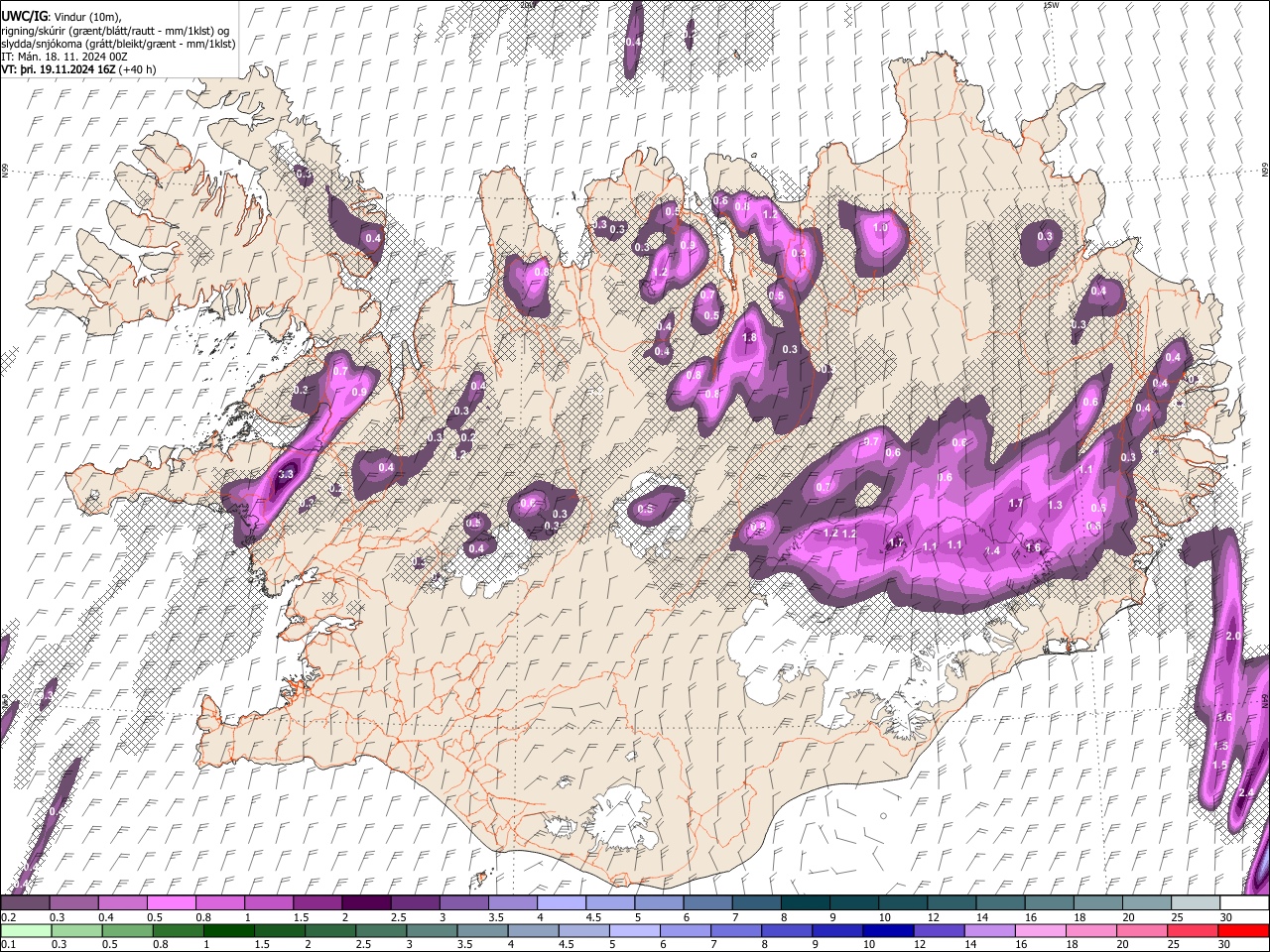1270x952 pixels.
Task: Click the '0.4' label in the upper legend row
Action: [106, 917]
